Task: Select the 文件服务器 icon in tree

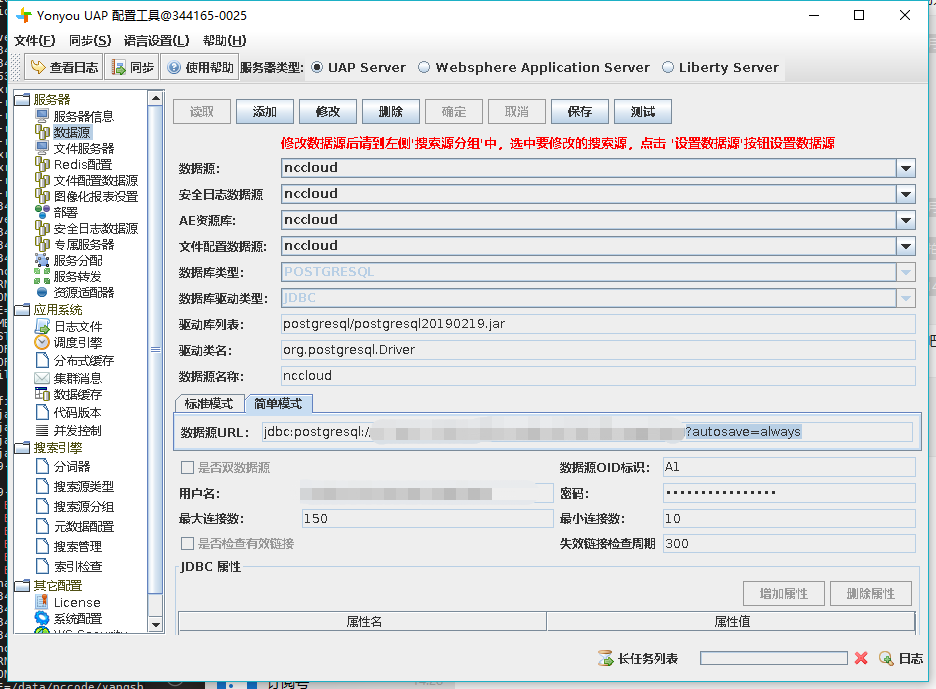Action: (42, 148)
